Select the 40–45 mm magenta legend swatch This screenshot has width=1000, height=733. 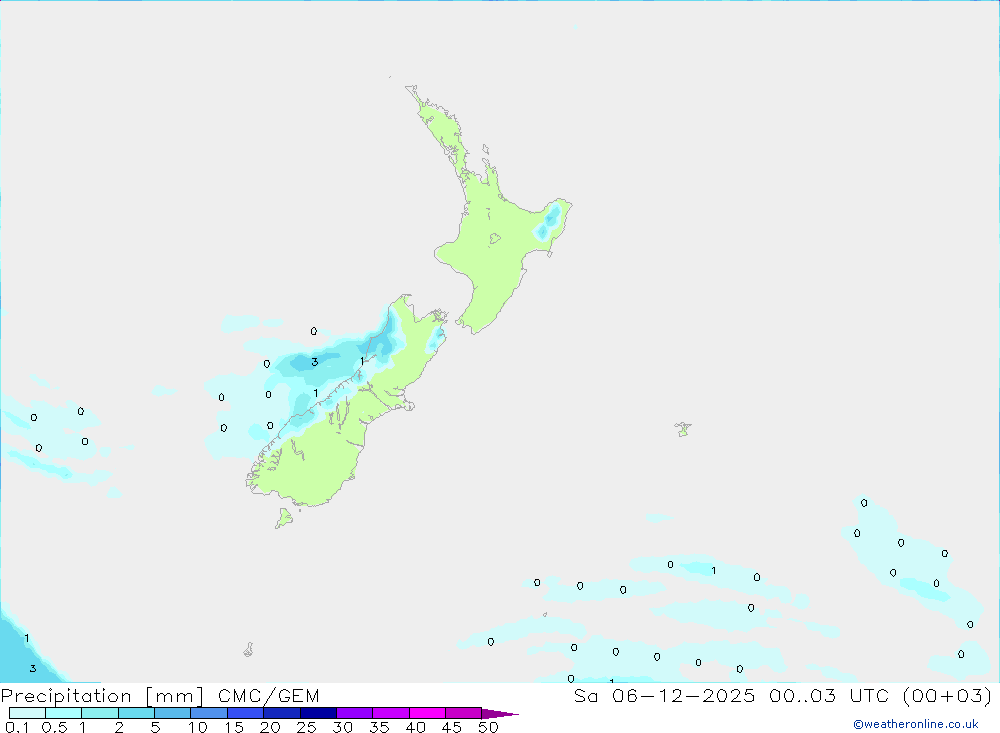coord(427,713)
